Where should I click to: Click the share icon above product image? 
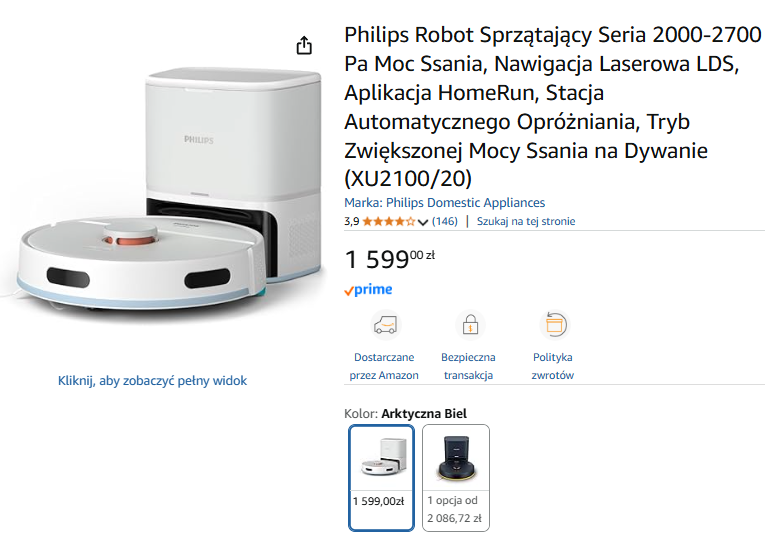(304, 46)
